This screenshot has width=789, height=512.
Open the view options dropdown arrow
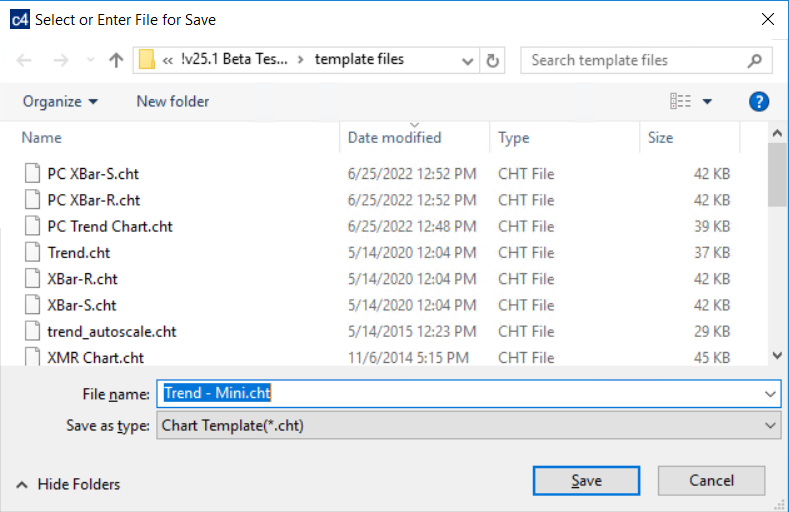[x=707, y=101]
